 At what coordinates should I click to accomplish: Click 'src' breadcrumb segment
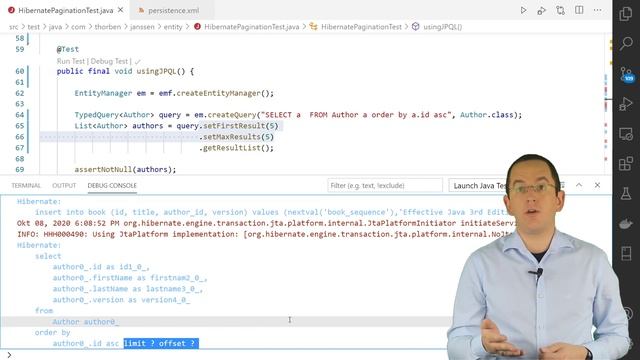point(13,27)
